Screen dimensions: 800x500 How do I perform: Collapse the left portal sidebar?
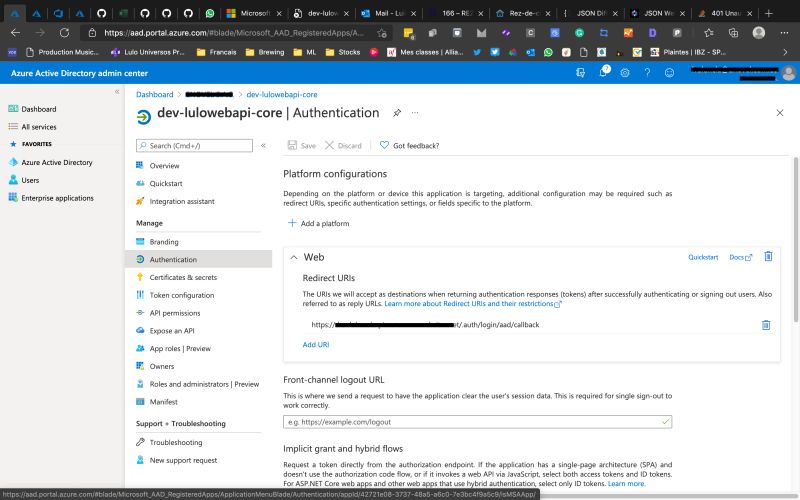(x=117, y=92)
